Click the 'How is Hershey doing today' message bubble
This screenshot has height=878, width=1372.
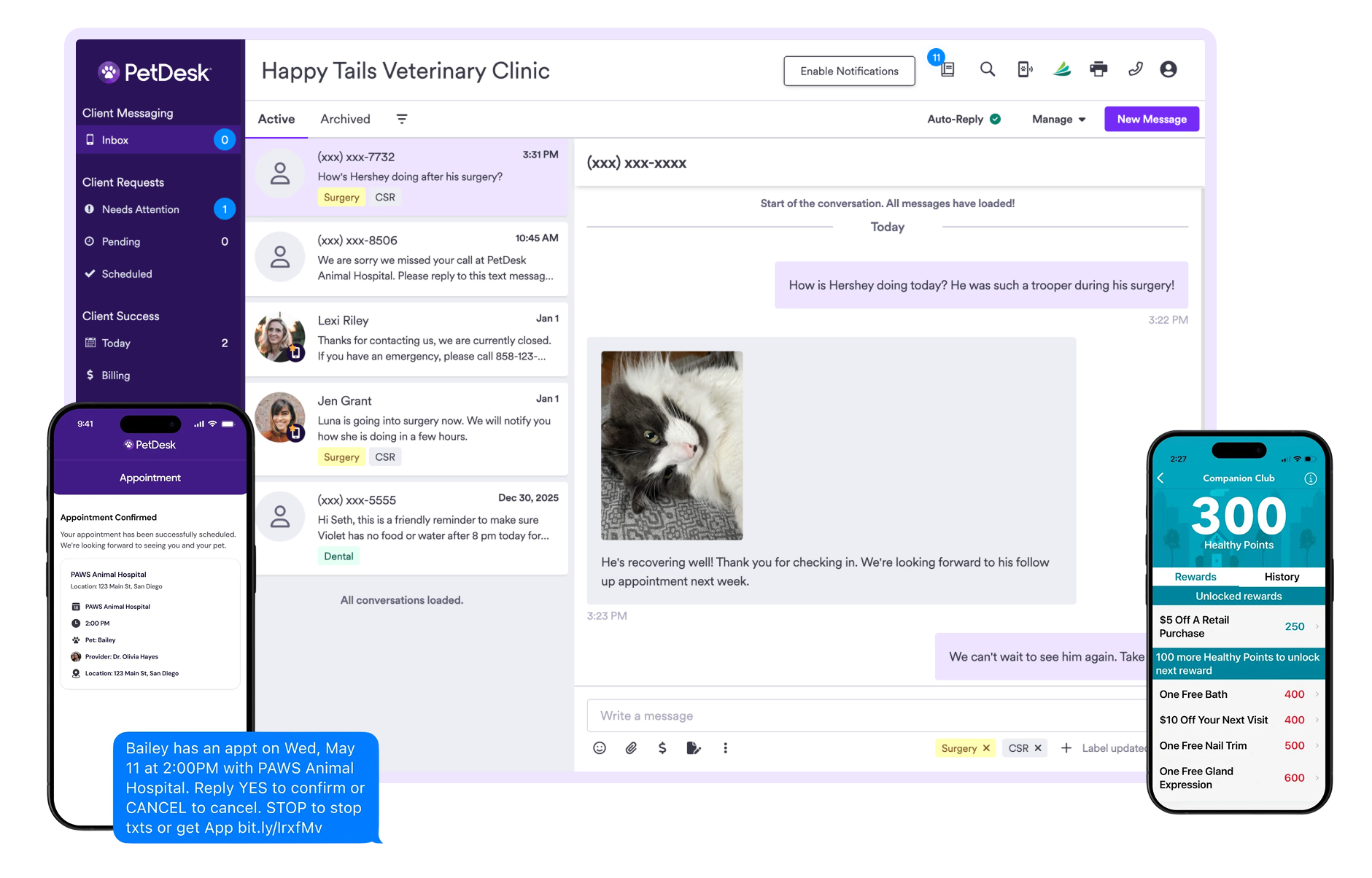[981, 285]
